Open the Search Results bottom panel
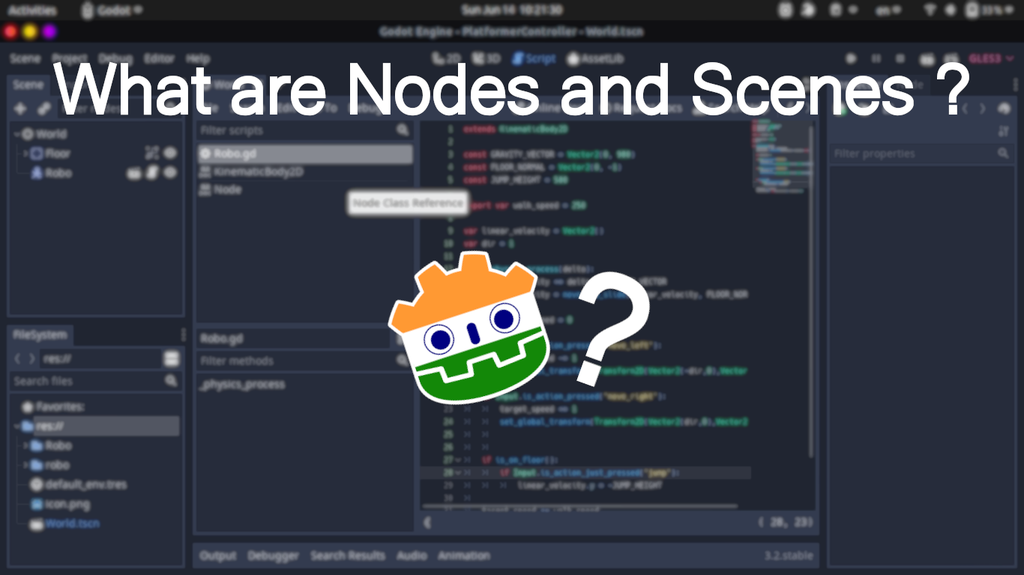The width and height of the screenshot is (1024, 575). coord(347,555)
